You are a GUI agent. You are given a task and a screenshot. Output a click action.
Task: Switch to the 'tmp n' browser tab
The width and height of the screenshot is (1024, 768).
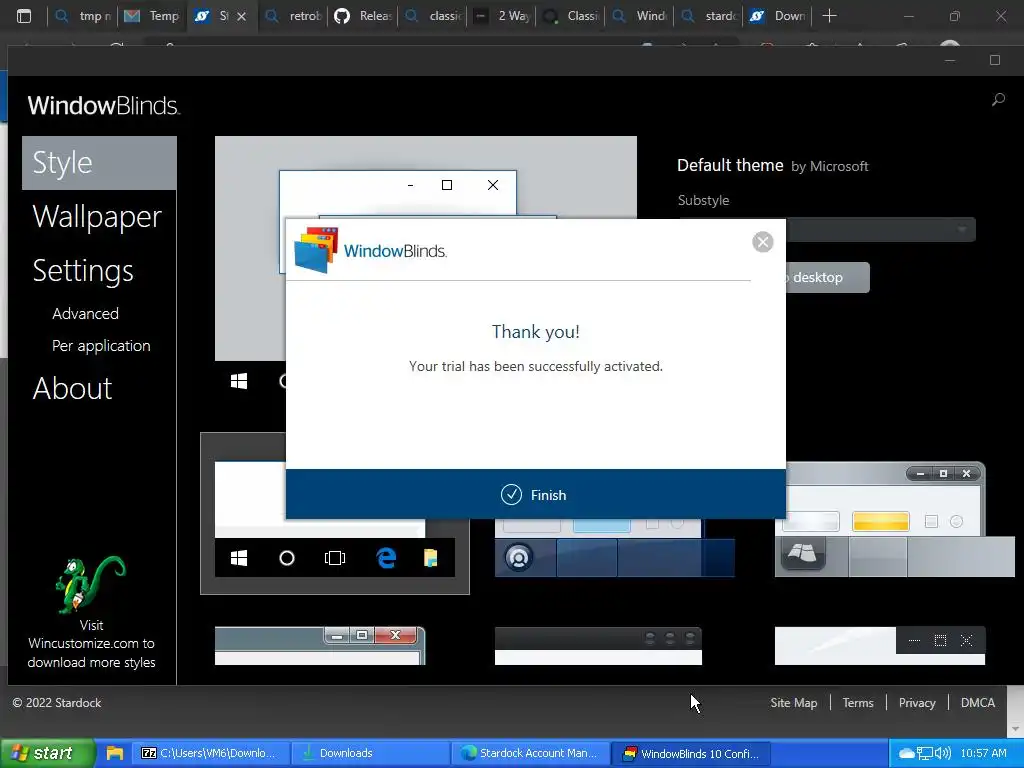pyautogui.click(x=82, y=16)
